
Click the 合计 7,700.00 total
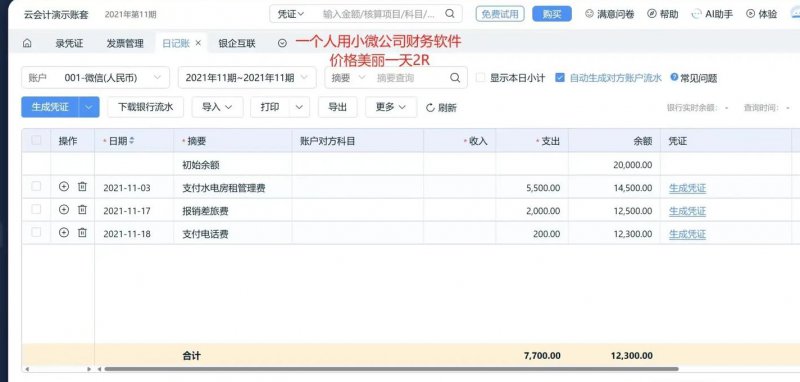[542, 356]
